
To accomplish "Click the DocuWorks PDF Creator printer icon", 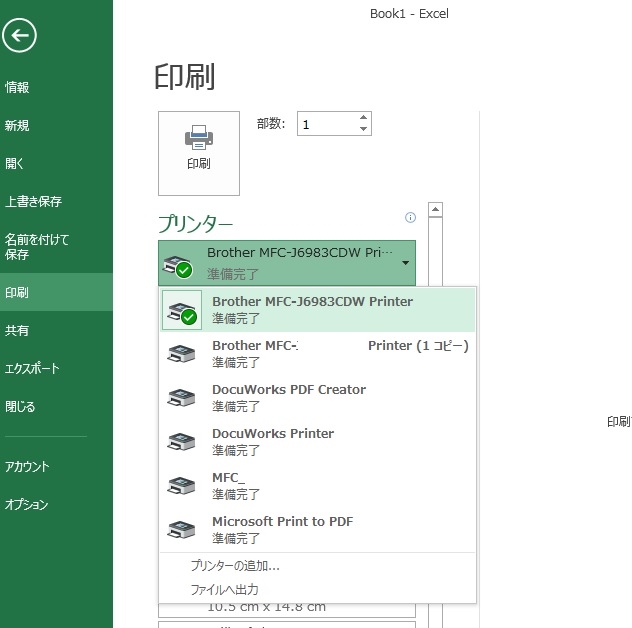I will click(x=181, y=398).
